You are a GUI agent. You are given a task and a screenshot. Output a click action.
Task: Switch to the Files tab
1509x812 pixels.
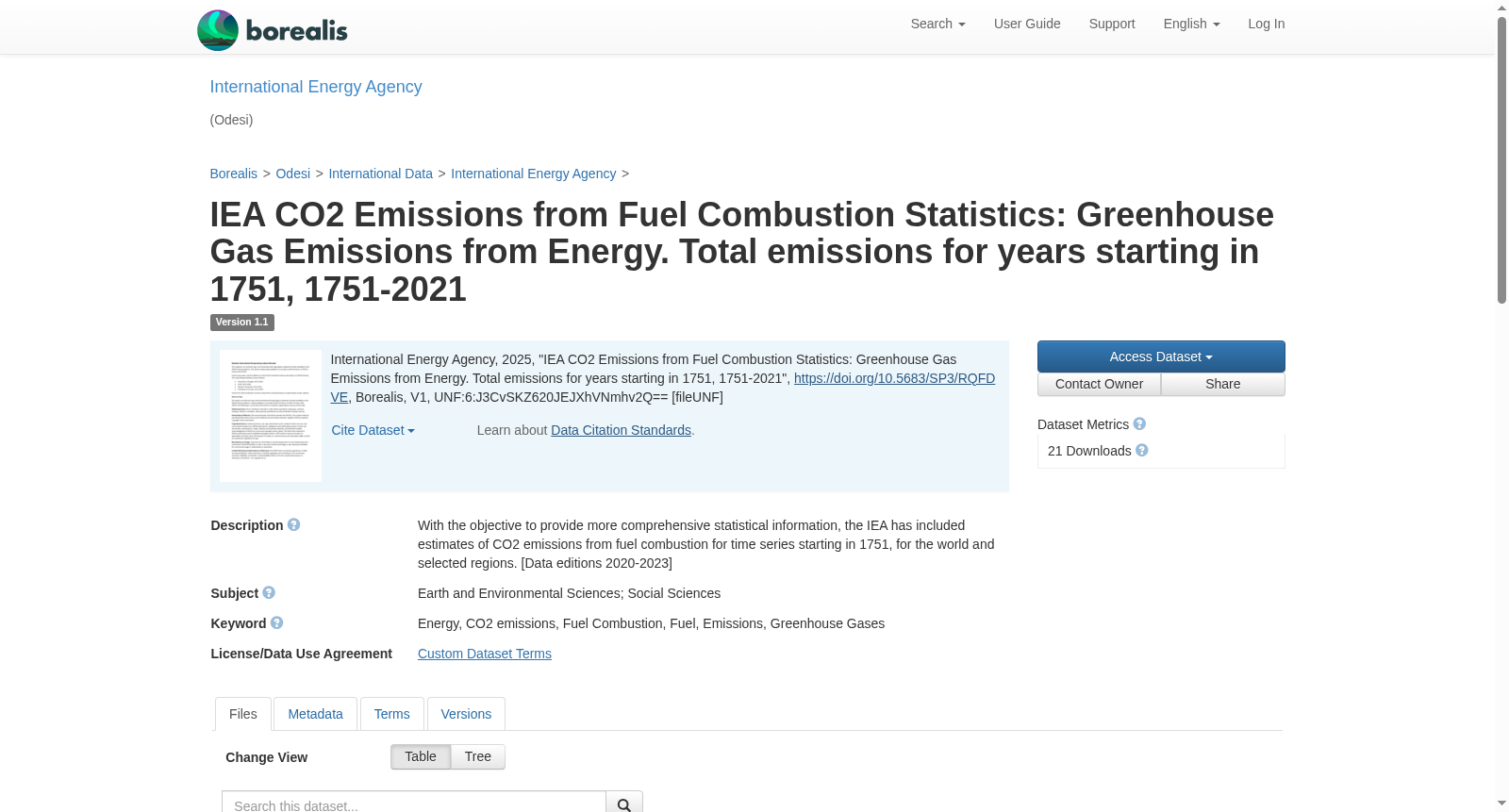coord(243,714)
